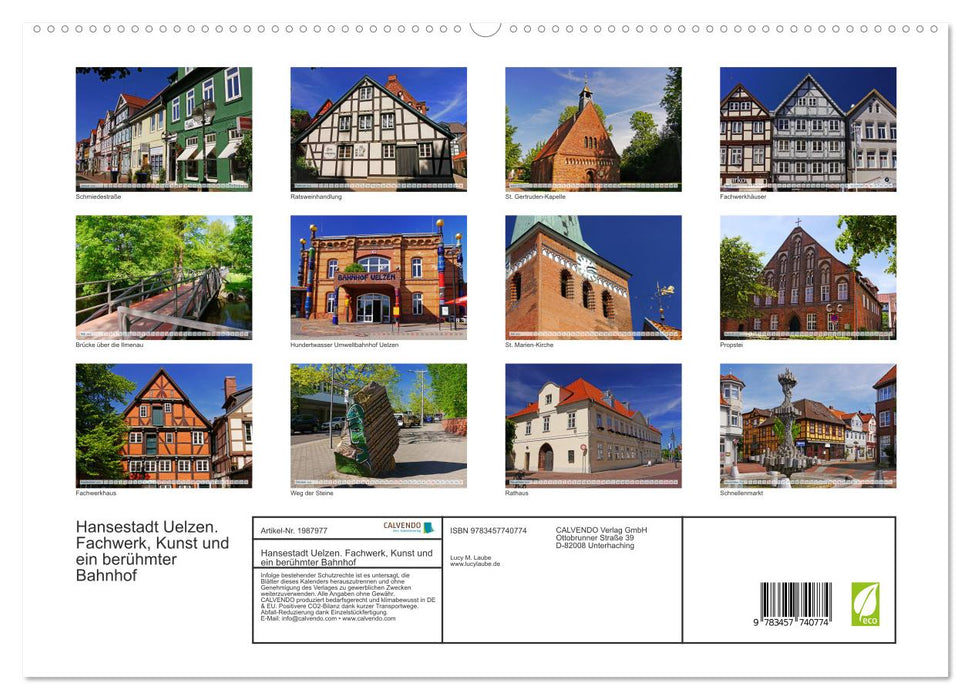Click the barcode at bottom right
This screenshot has height=700, width=971.
tap(795, 600)
